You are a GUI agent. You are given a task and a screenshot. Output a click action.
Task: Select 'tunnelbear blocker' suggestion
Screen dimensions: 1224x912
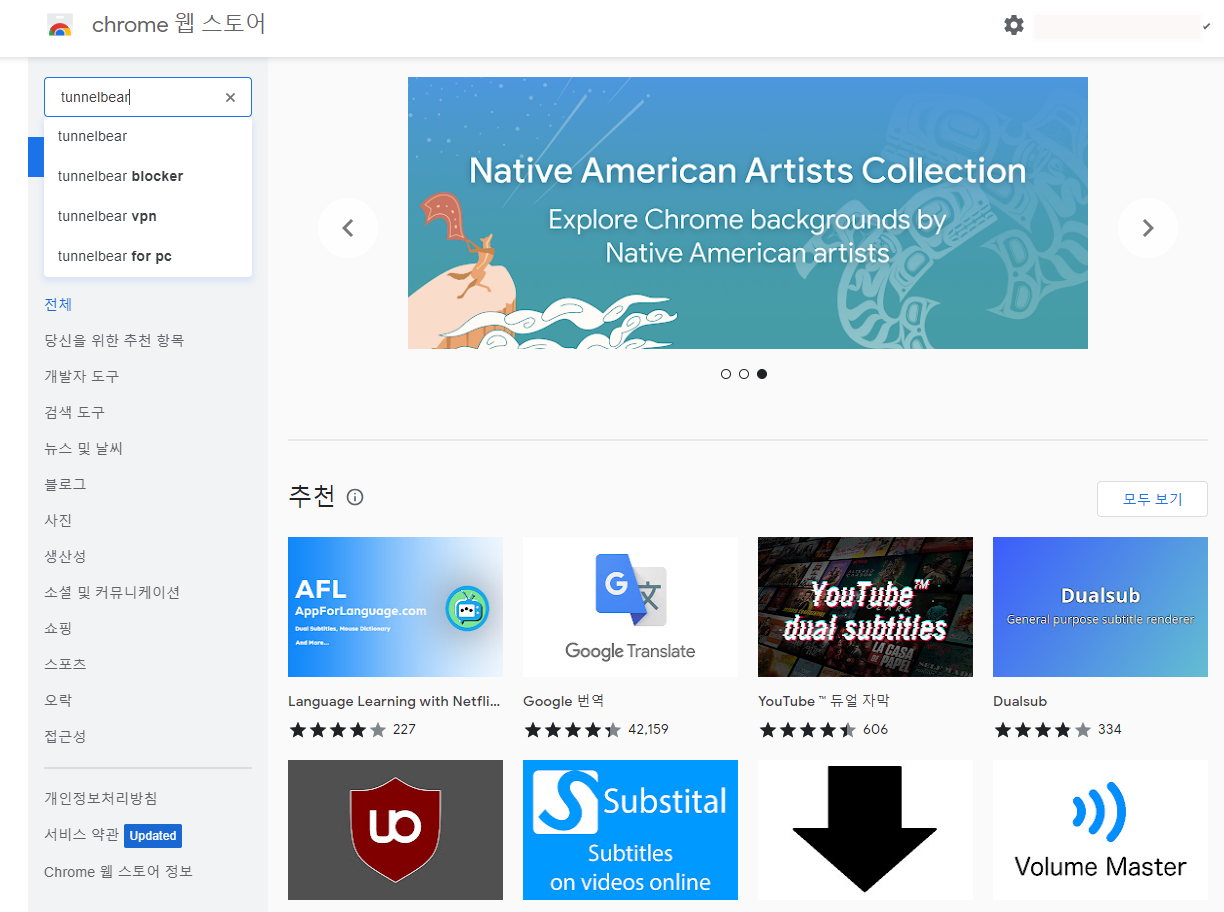148,176
